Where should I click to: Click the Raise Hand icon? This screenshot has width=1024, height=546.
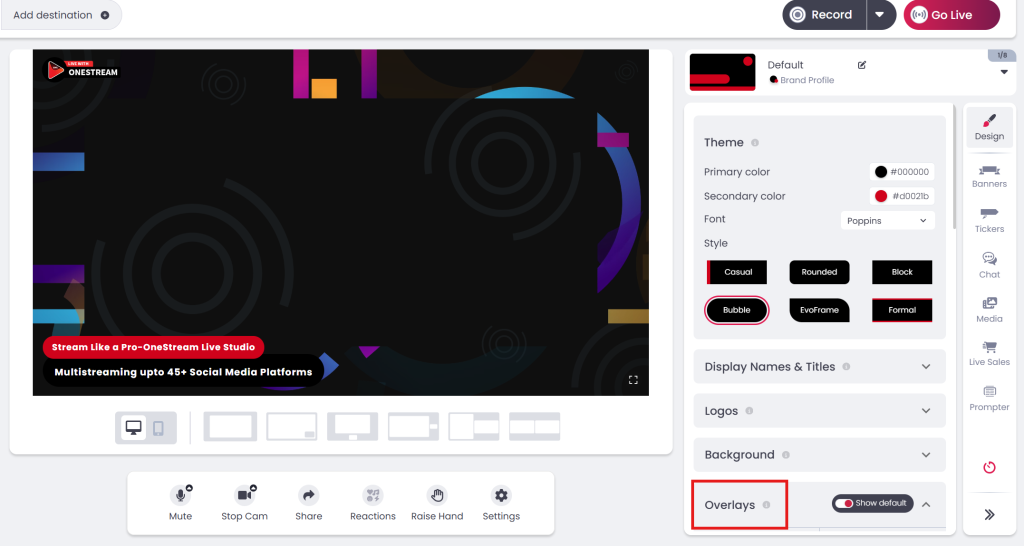[437, 496]
